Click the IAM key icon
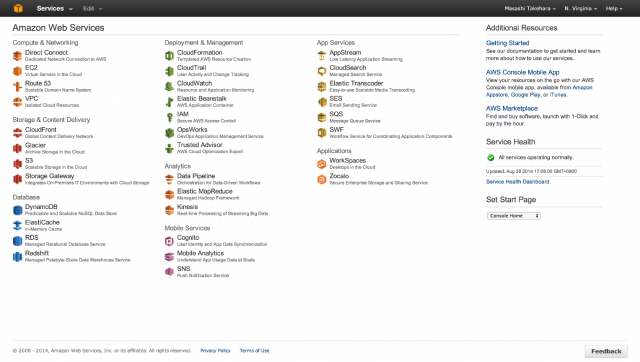The height and width of the screenshot is (362, 640). click(169, 118)
